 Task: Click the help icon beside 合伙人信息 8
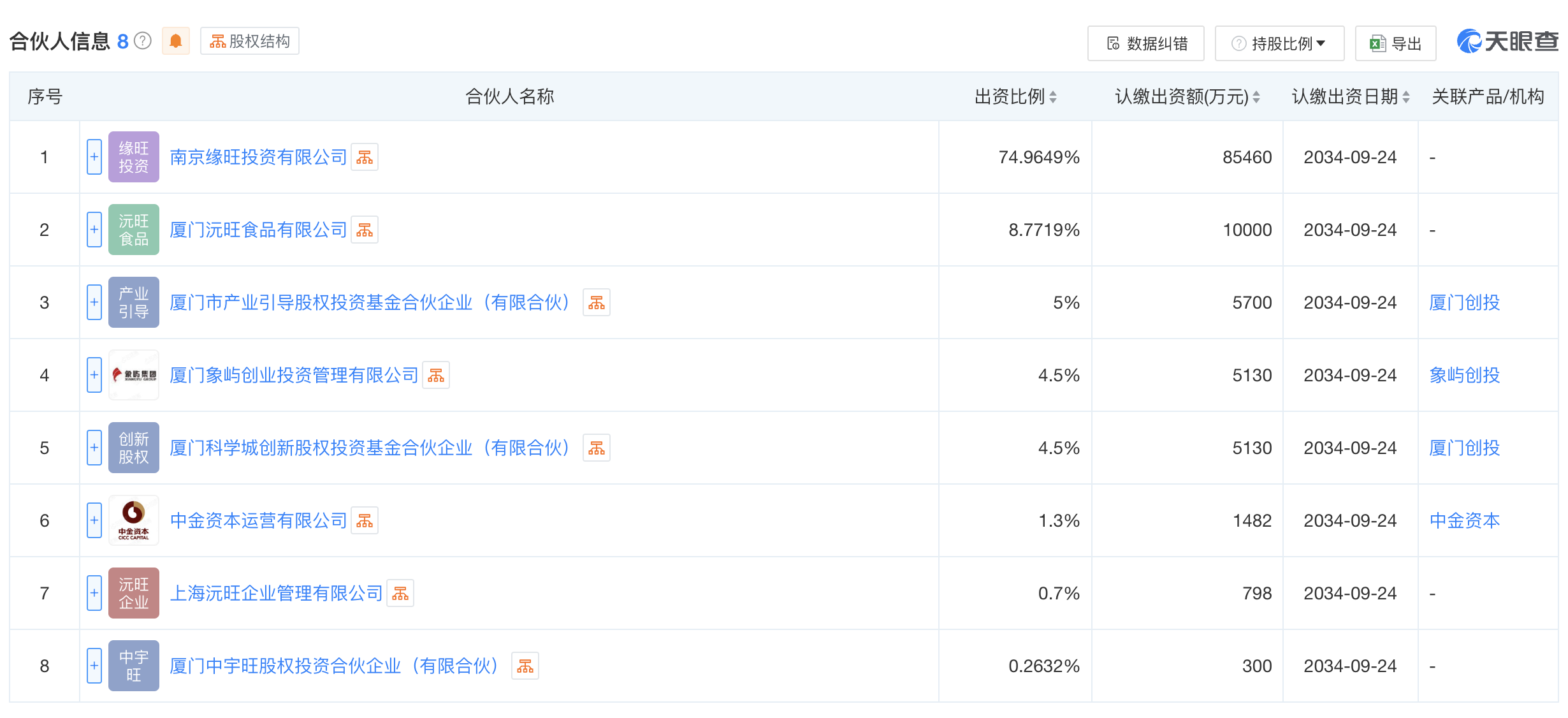(x=143, y=41)
